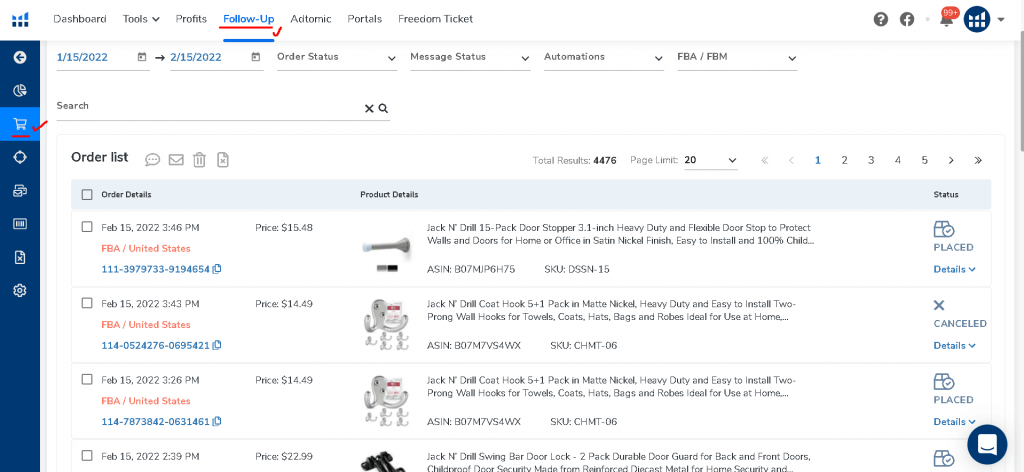Click the notifications bell icon
1024x472 pixels.
point(945,19)
